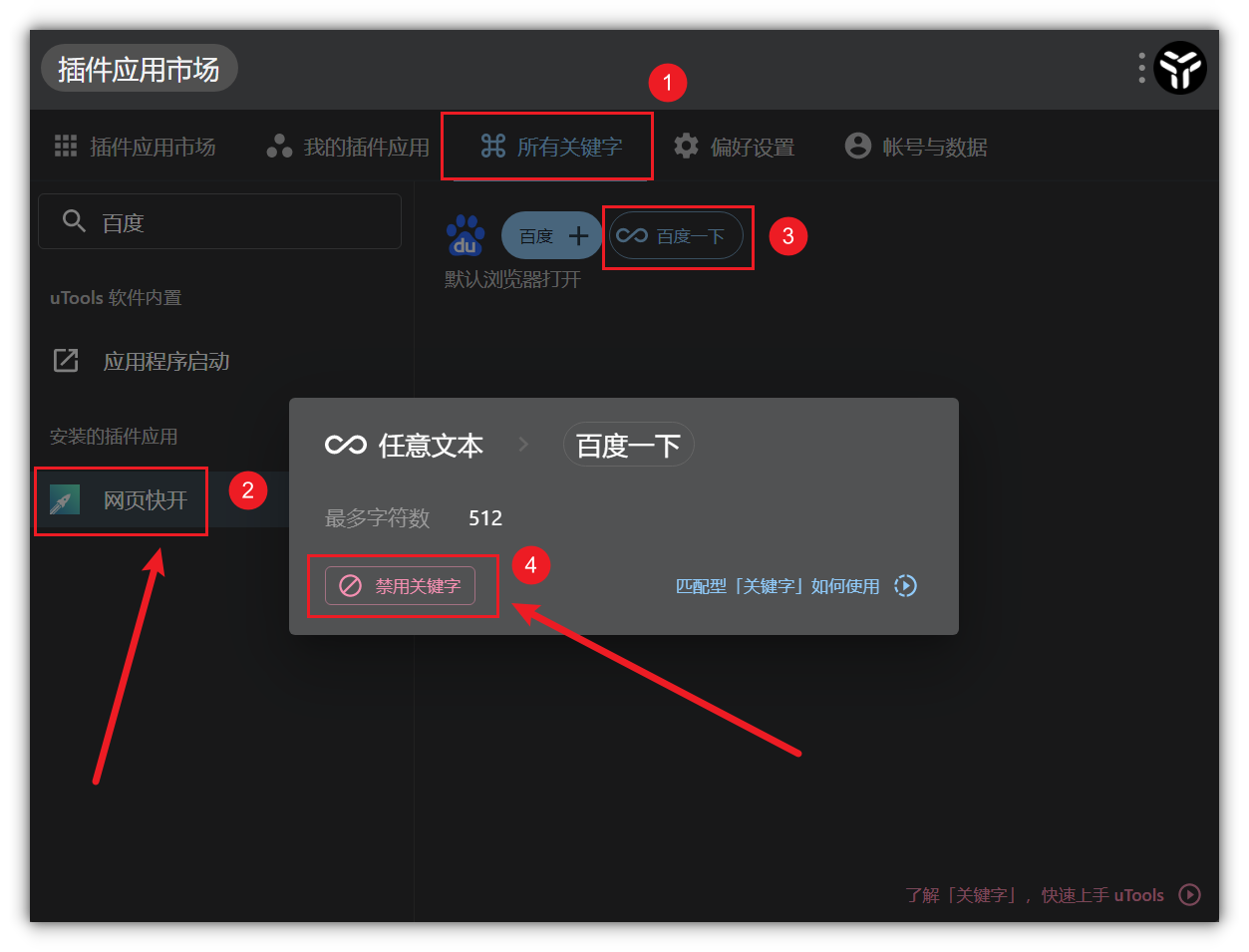Click the 禁用关键字 button
This screenshot has width=1249, height=952.
(400, 585)
